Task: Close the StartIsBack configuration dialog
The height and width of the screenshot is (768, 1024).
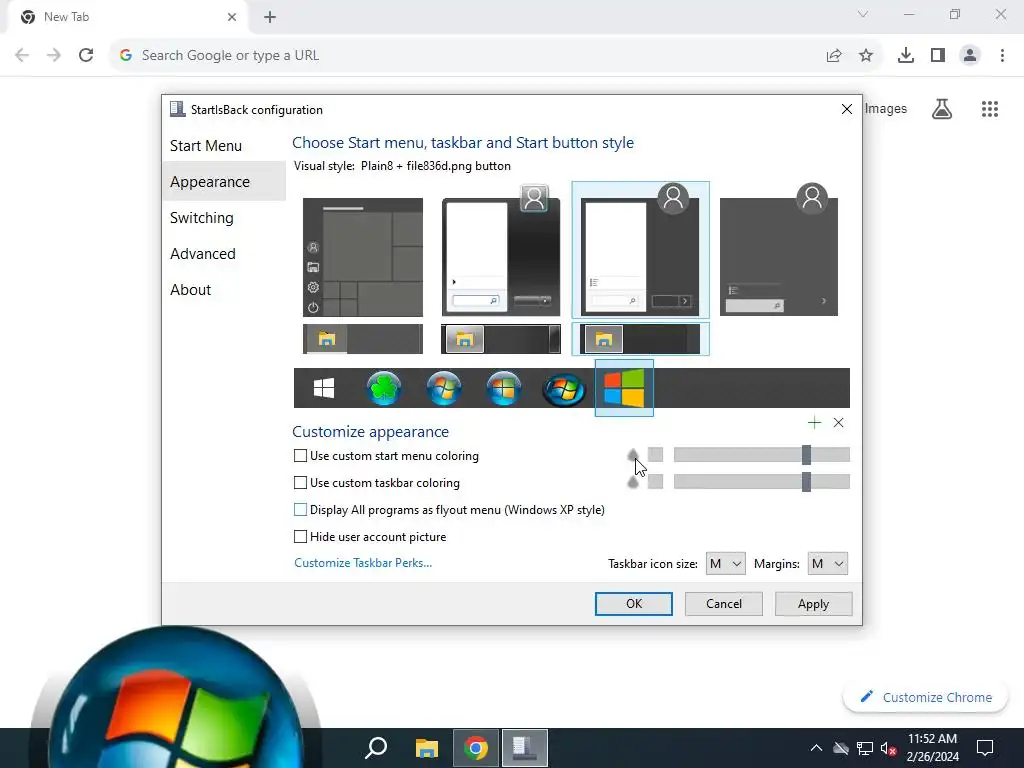Action: [x=846, y=109]
